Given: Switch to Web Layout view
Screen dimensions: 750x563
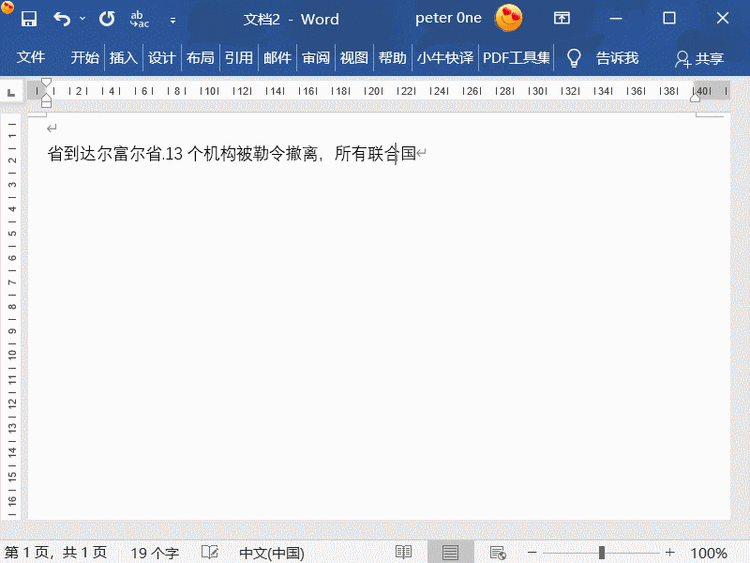Looking at the screenshot, I should [497, 552].
